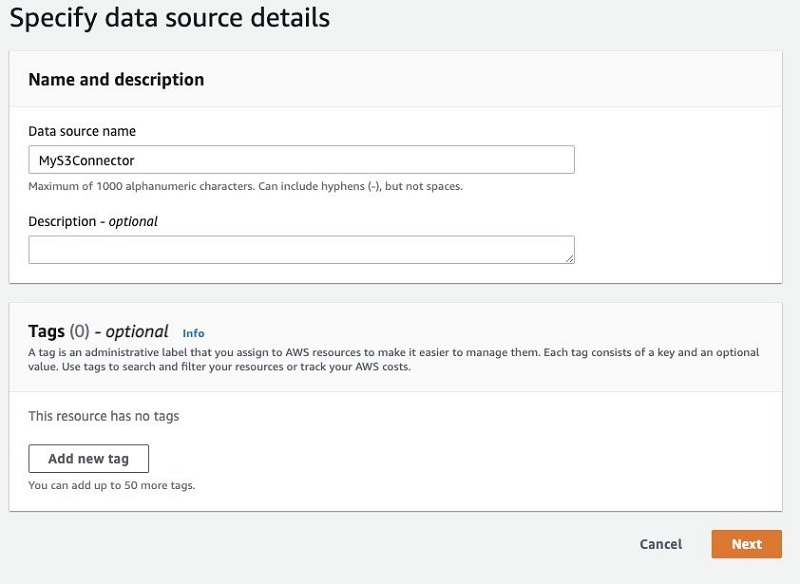
Task: Click the Data source name input field
Action: pos(301,160)
